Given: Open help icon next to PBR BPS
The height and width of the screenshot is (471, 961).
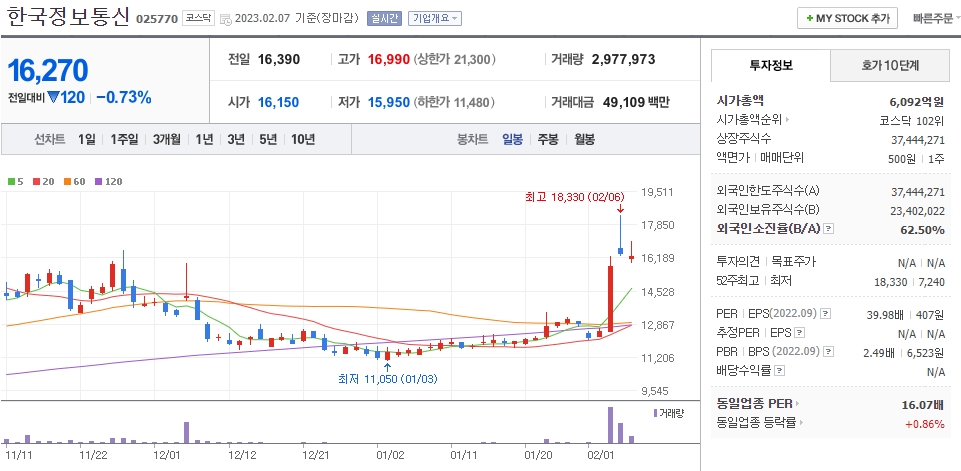Looking at the screenshot, I should tap(829, 352).
